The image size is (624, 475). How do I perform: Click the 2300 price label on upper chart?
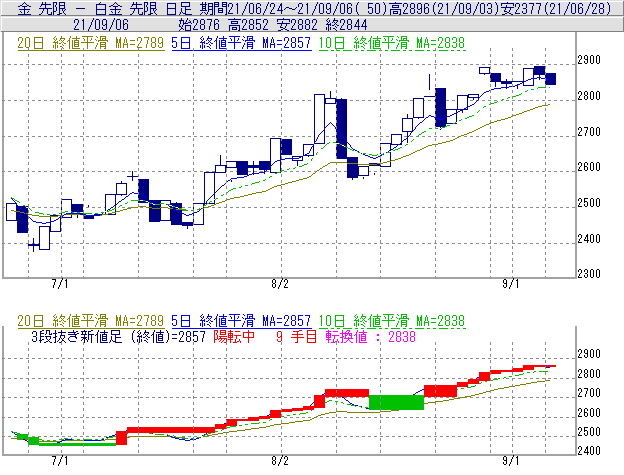589,274
